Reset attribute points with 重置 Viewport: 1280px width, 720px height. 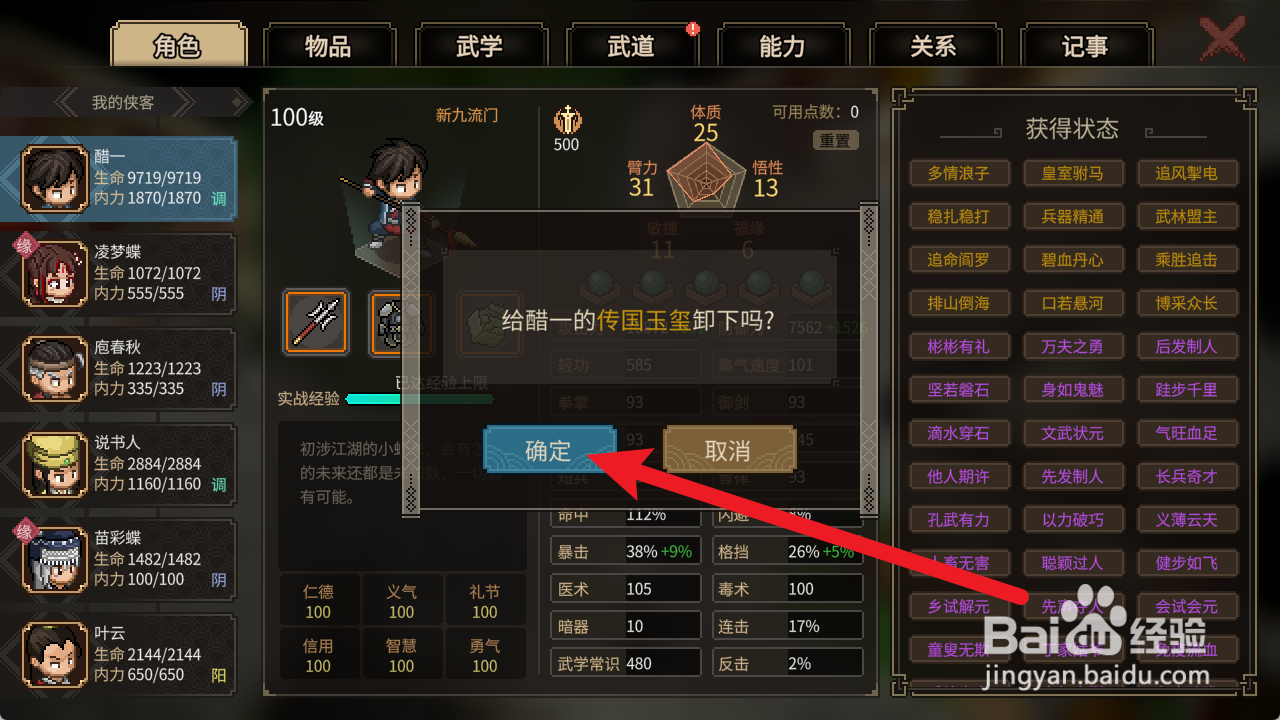tap(836, 141)
